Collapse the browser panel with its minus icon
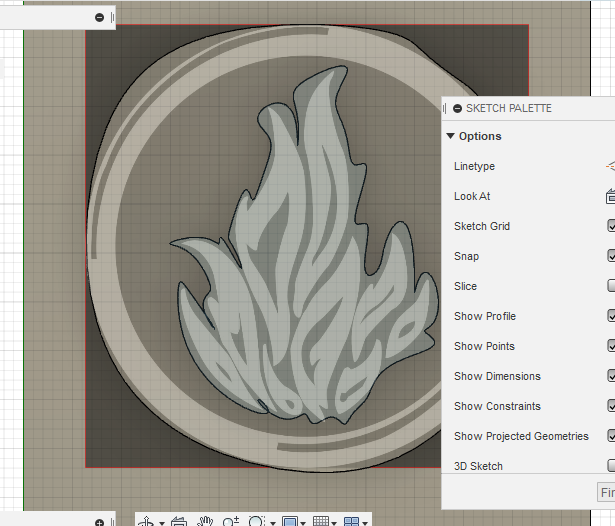The width and height of the screenshot is (615, 526). (99, 17)
